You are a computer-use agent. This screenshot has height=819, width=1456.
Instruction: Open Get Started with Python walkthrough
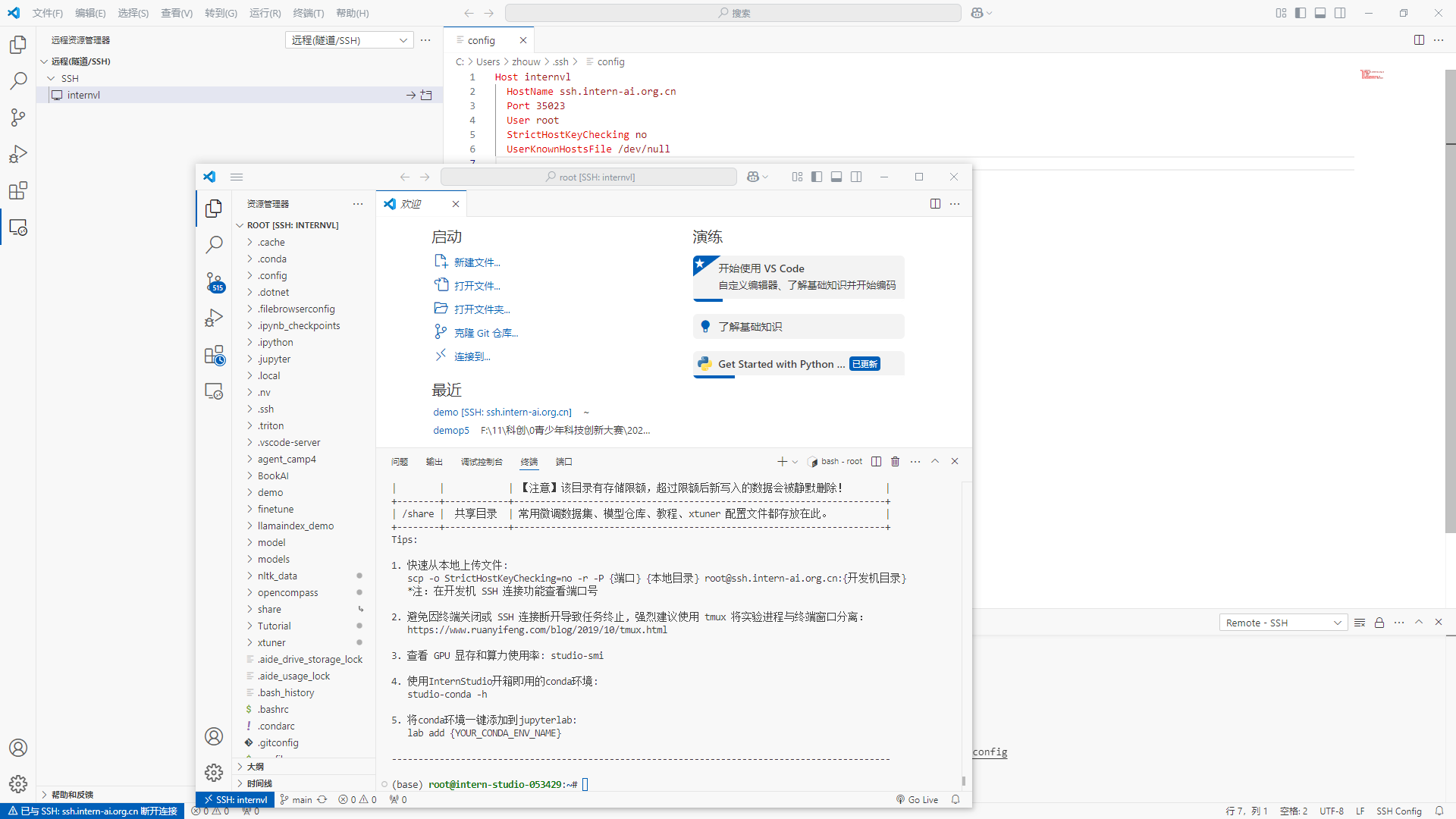coord(799,364)
